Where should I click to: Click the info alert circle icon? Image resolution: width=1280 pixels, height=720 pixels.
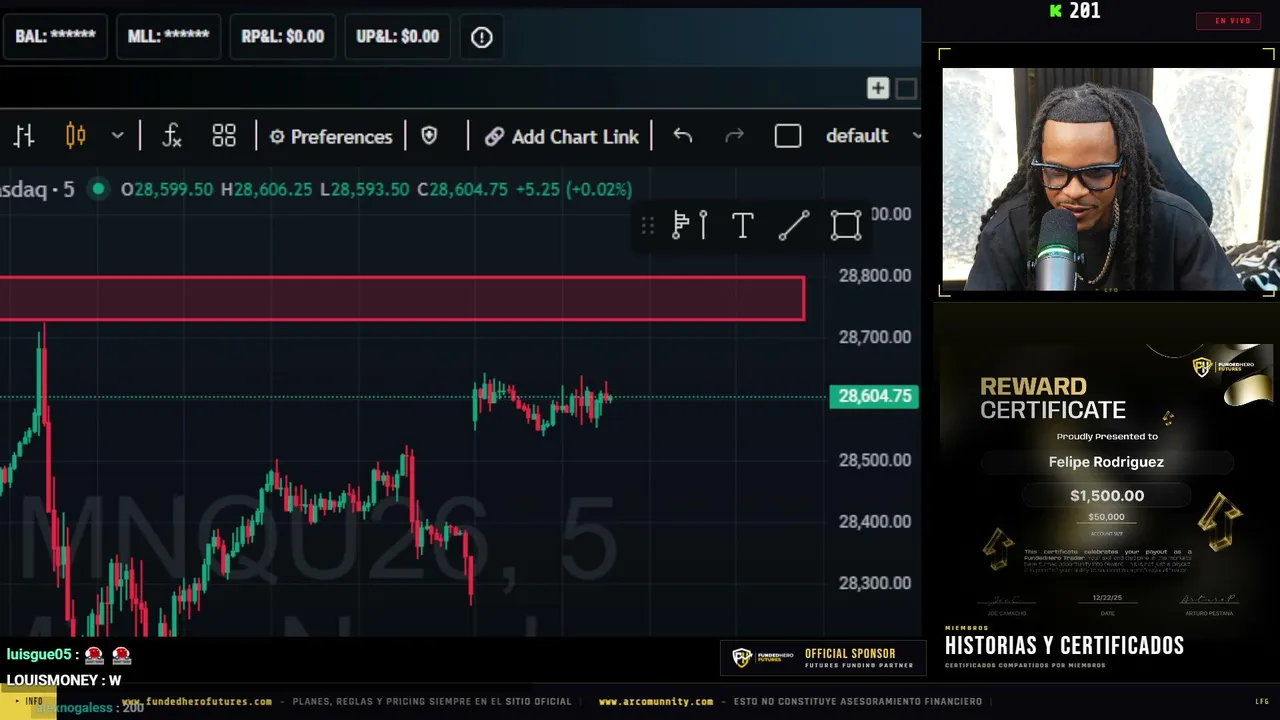tap(482, 37)
